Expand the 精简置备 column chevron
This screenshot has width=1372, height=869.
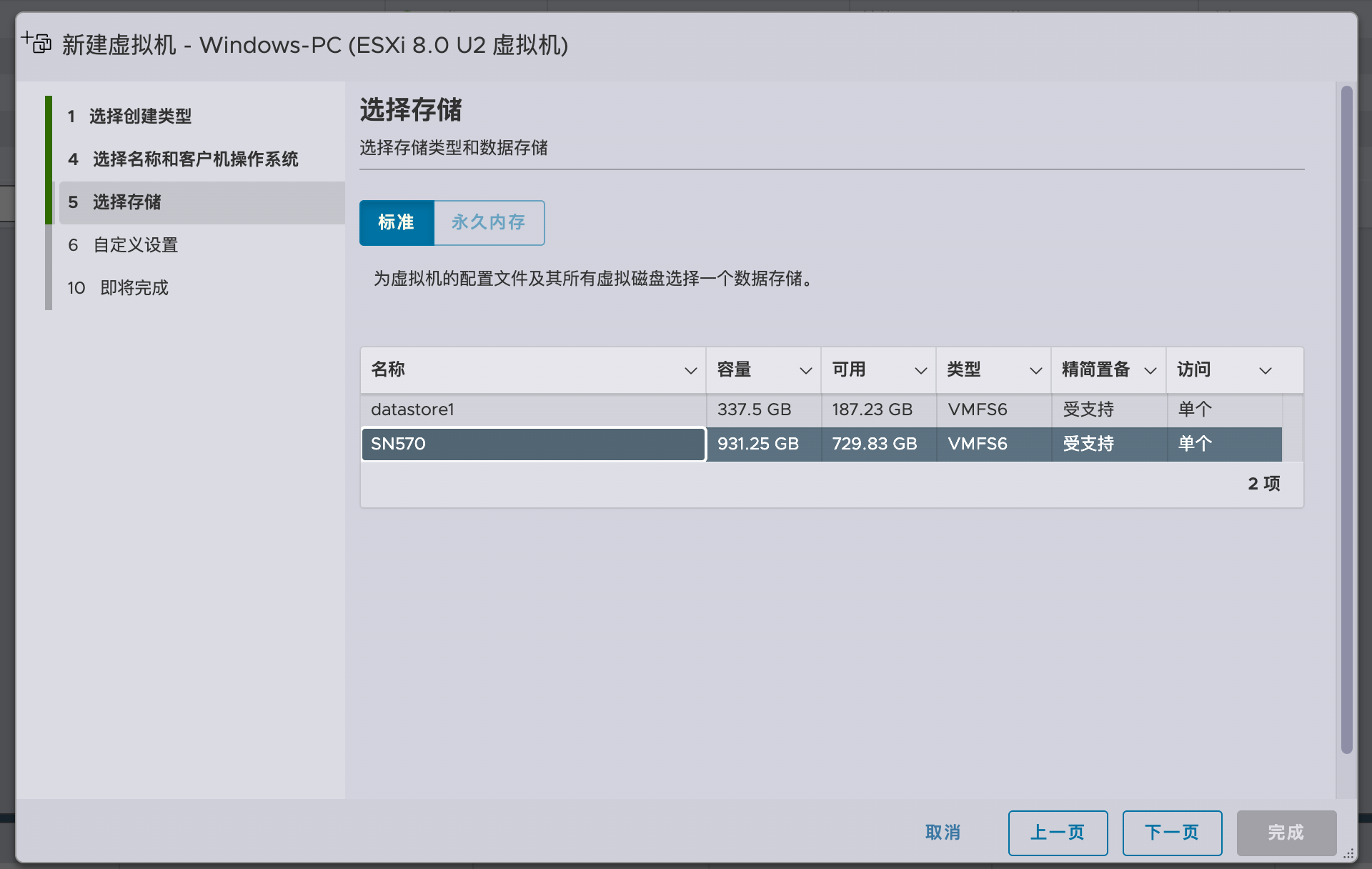pos(1150,370)
